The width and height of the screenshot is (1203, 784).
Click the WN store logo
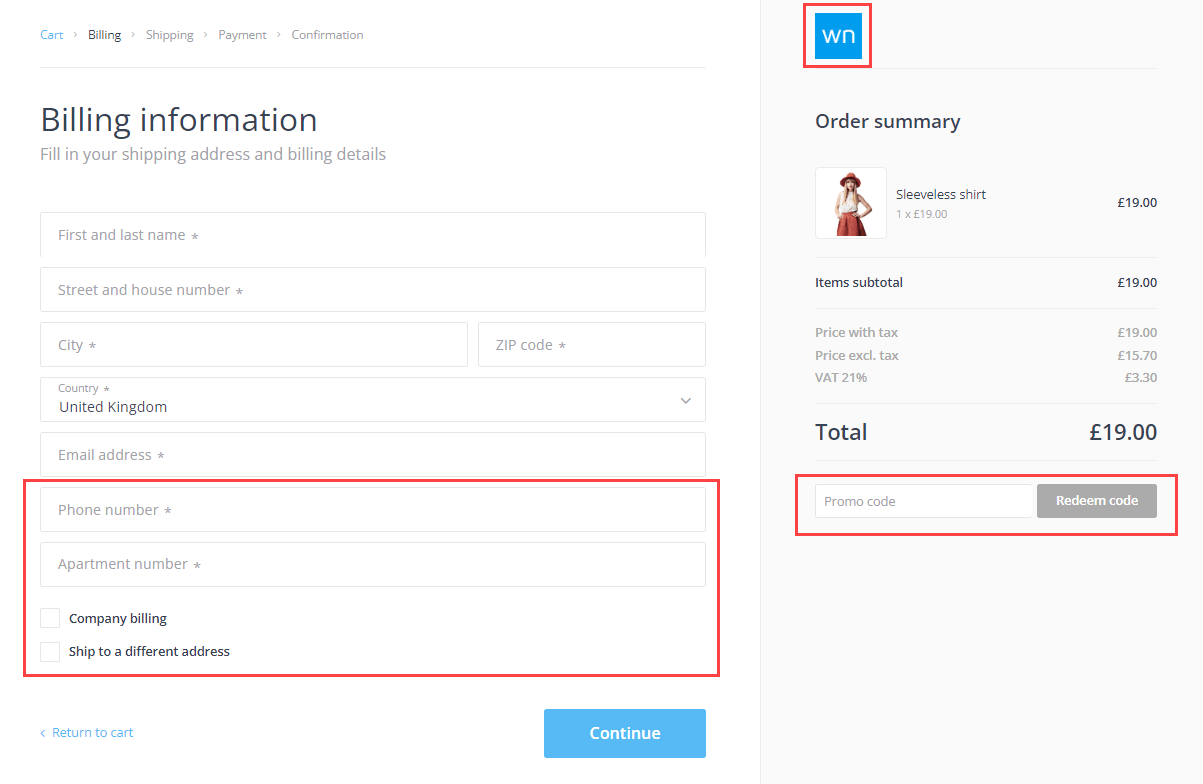(838, 36)
